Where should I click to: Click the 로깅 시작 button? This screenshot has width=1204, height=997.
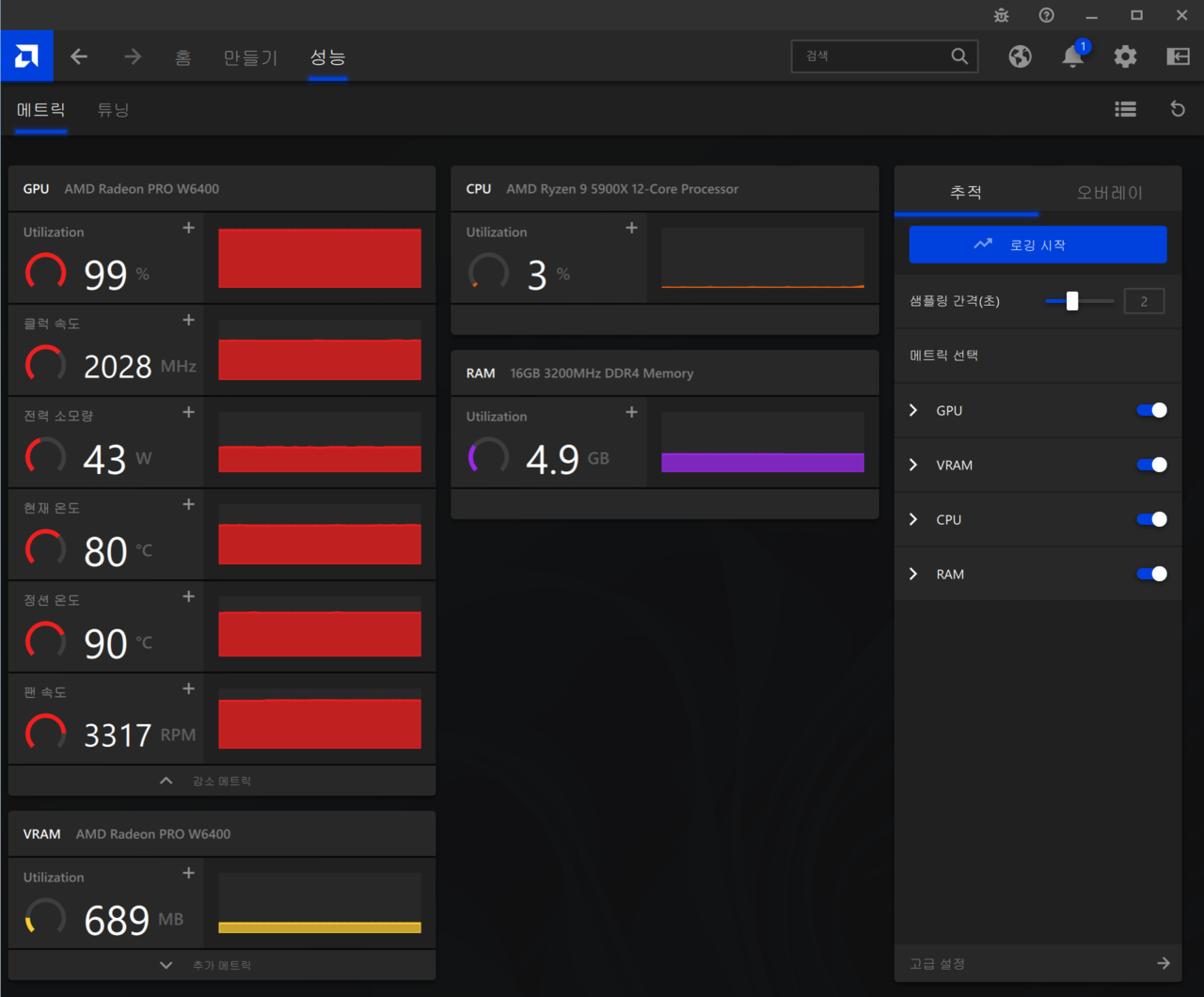pos(1038,245)
